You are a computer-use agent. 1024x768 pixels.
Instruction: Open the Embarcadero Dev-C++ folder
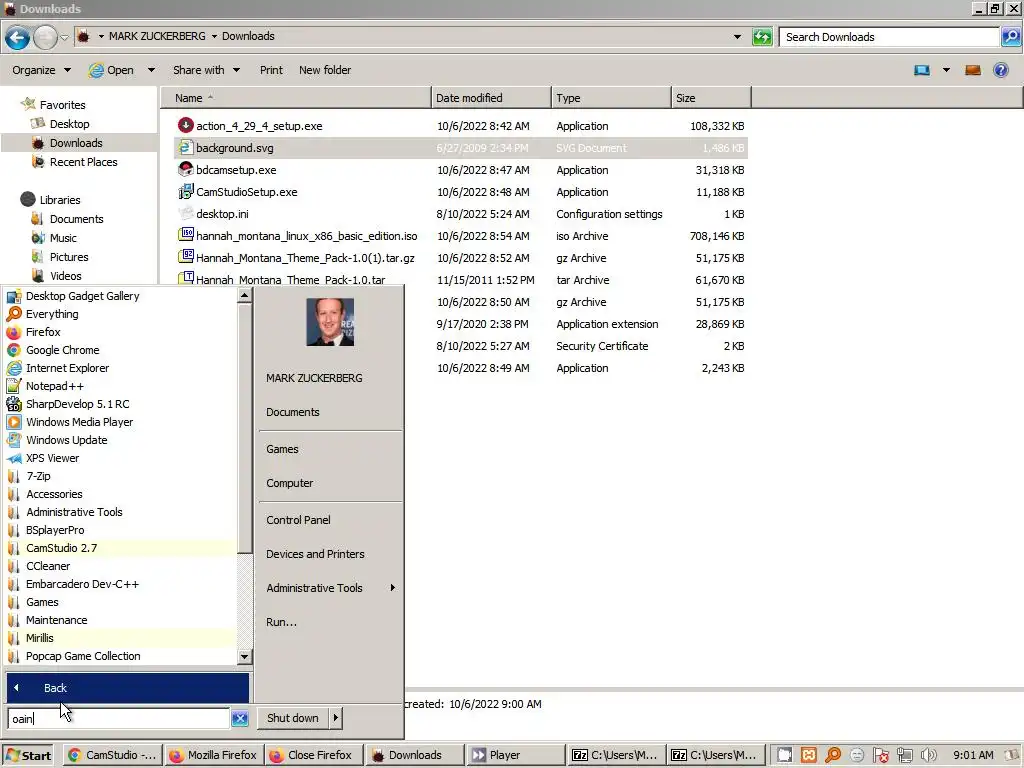click(x=82, y=584)
